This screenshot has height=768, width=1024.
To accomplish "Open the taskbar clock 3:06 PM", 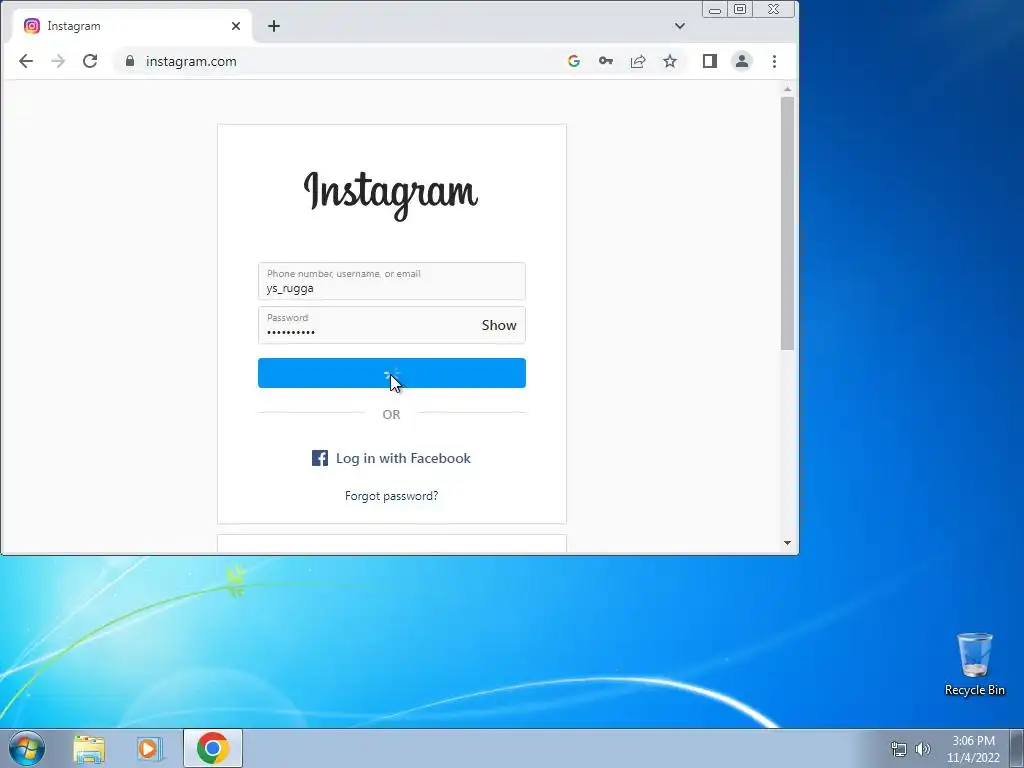I will (x=974, y=749).
